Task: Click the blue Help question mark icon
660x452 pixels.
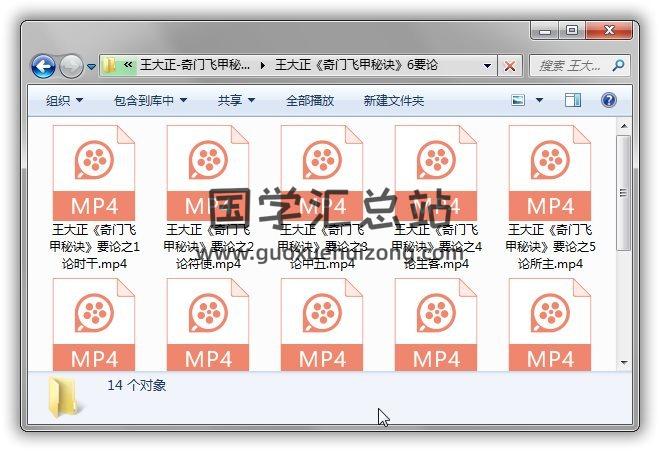Action: (x=608, y=101)
